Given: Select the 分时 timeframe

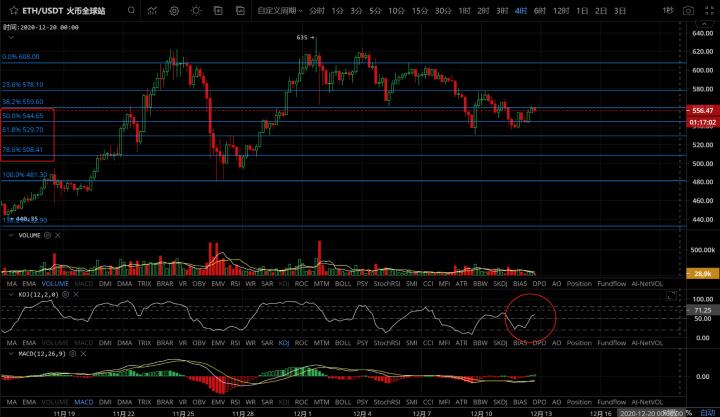Looking at the screenshot, I should click(x=316, y=11).
